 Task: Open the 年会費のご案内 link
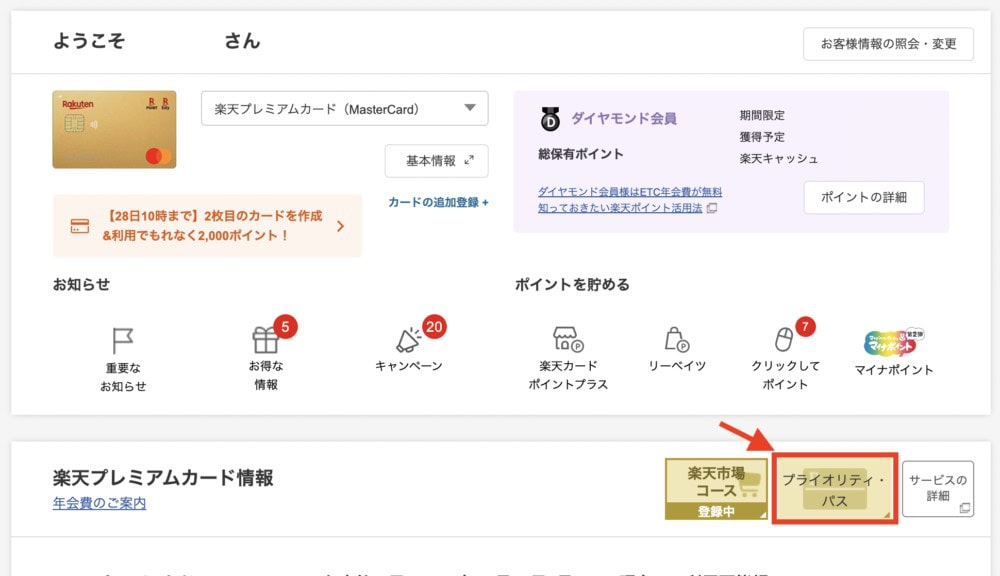point(99,503)
